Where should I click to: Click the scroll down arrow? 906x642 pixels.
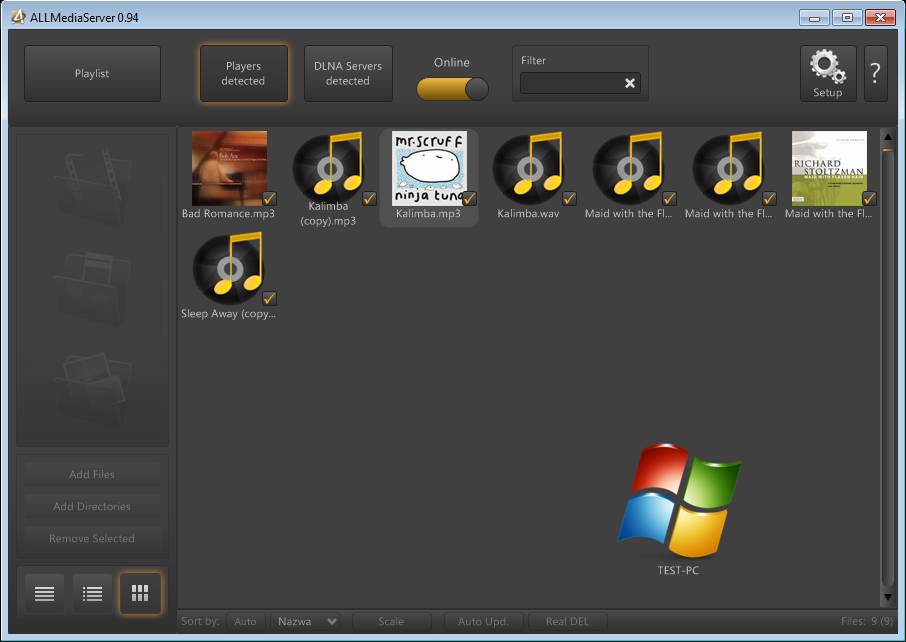[x=887, y=597]
